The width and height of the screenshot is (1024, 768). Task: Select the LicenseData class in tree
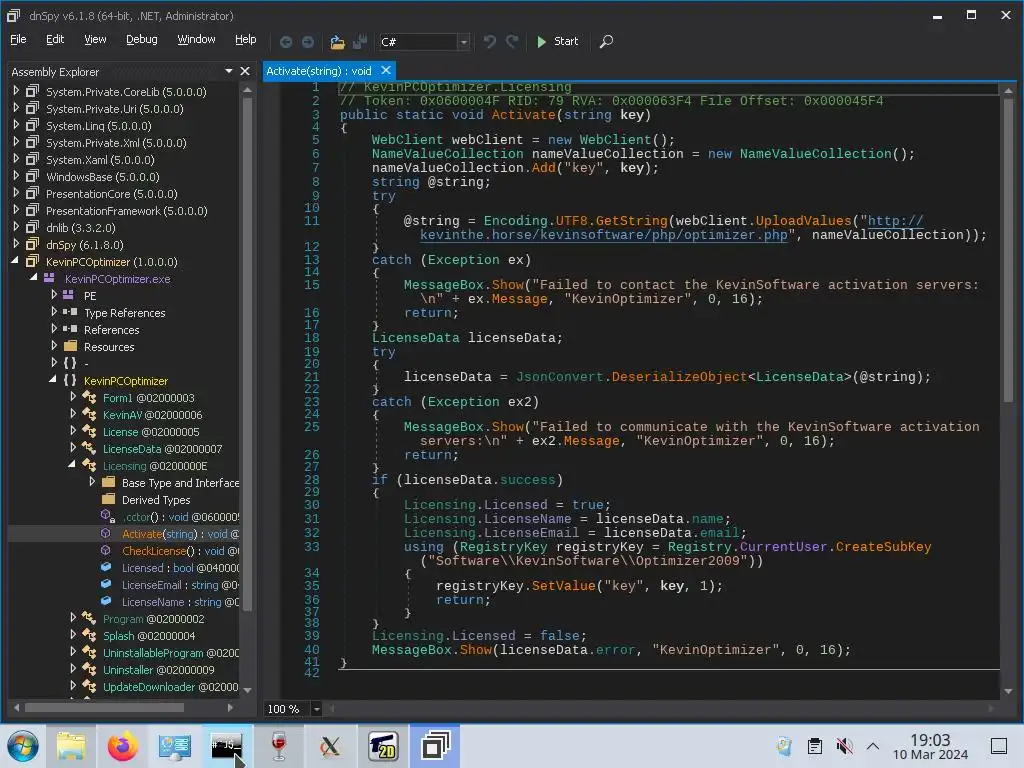(x=162, y=449)
